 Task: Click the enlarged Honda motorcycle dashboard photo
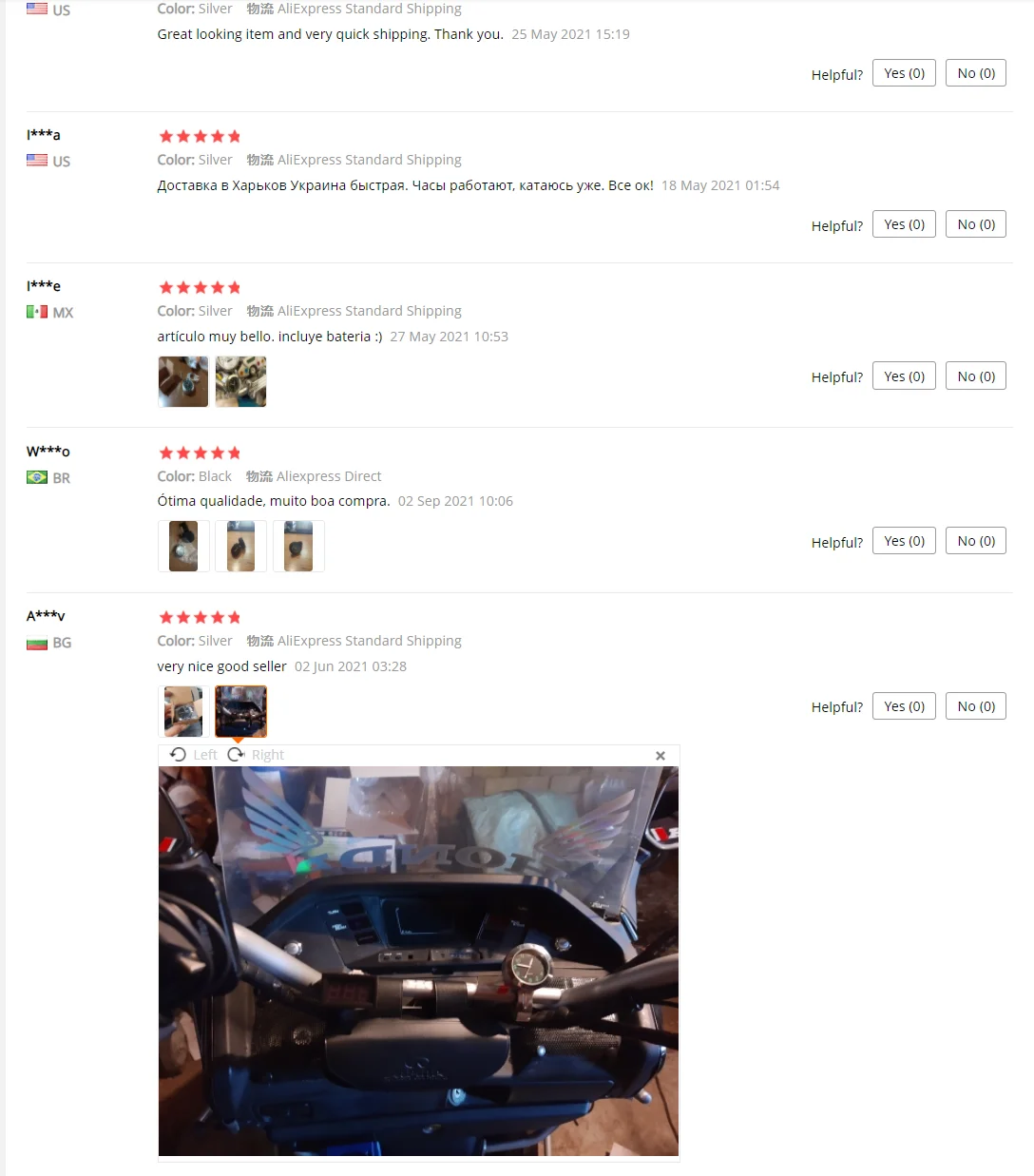pyautogui.click(x=418, y=961)
